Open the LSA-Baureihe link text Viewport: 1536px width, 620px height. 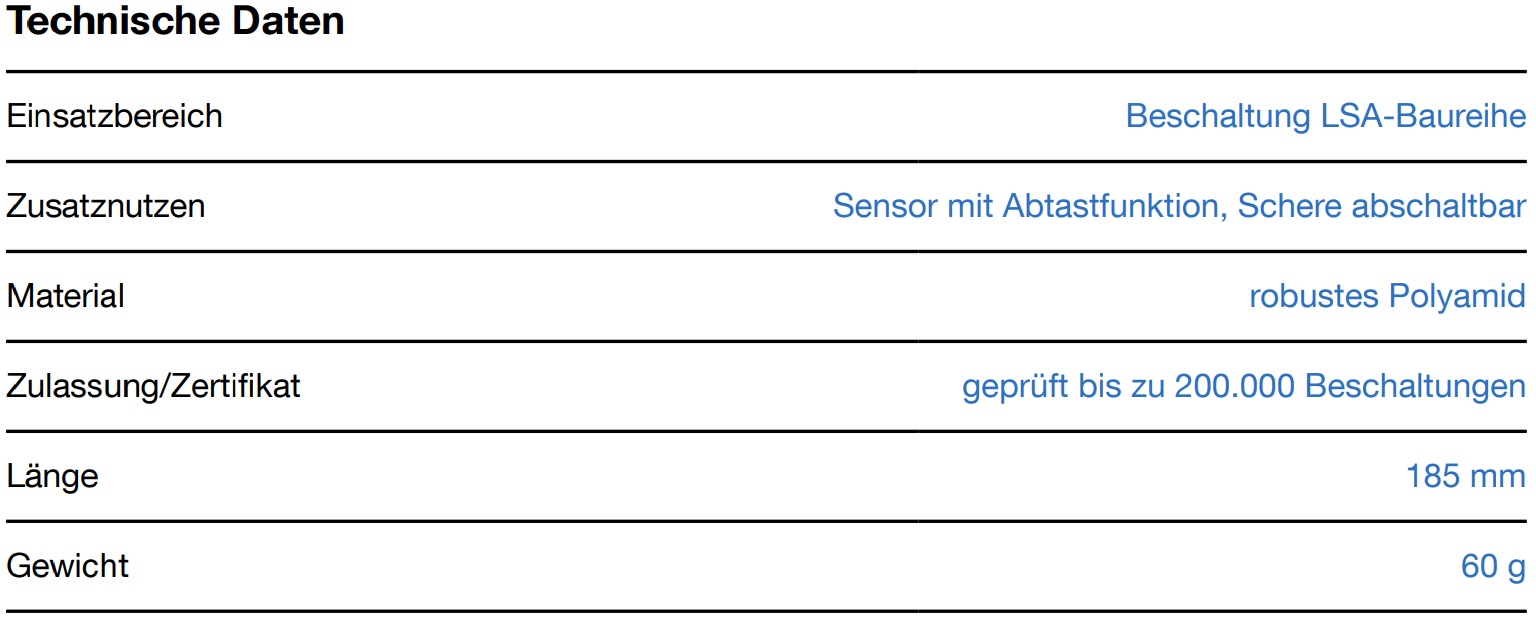[x=1418, y=116]
